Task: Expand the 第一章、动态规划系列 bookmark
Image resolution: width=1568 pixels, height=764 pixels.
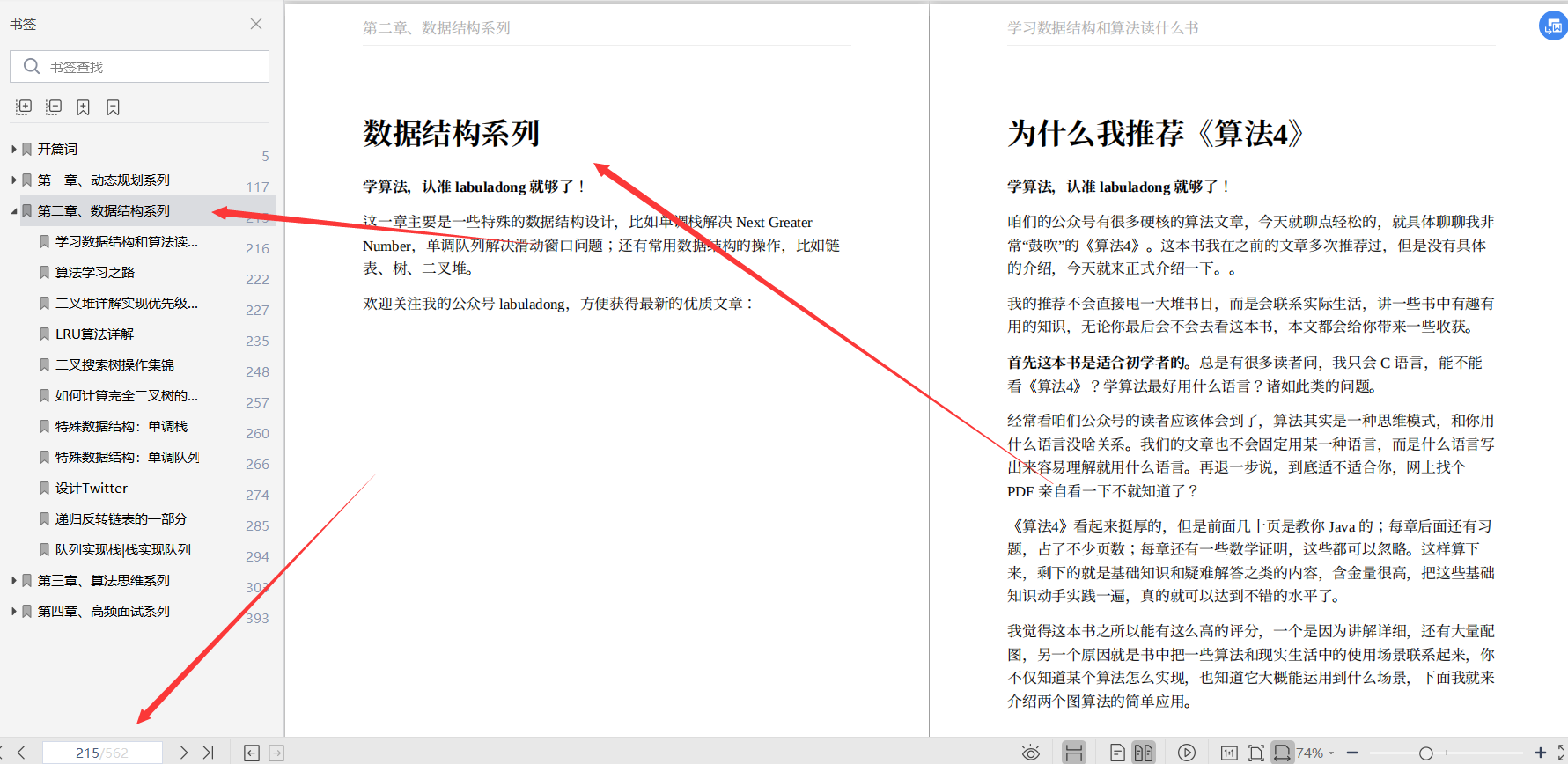Action: 14,180
